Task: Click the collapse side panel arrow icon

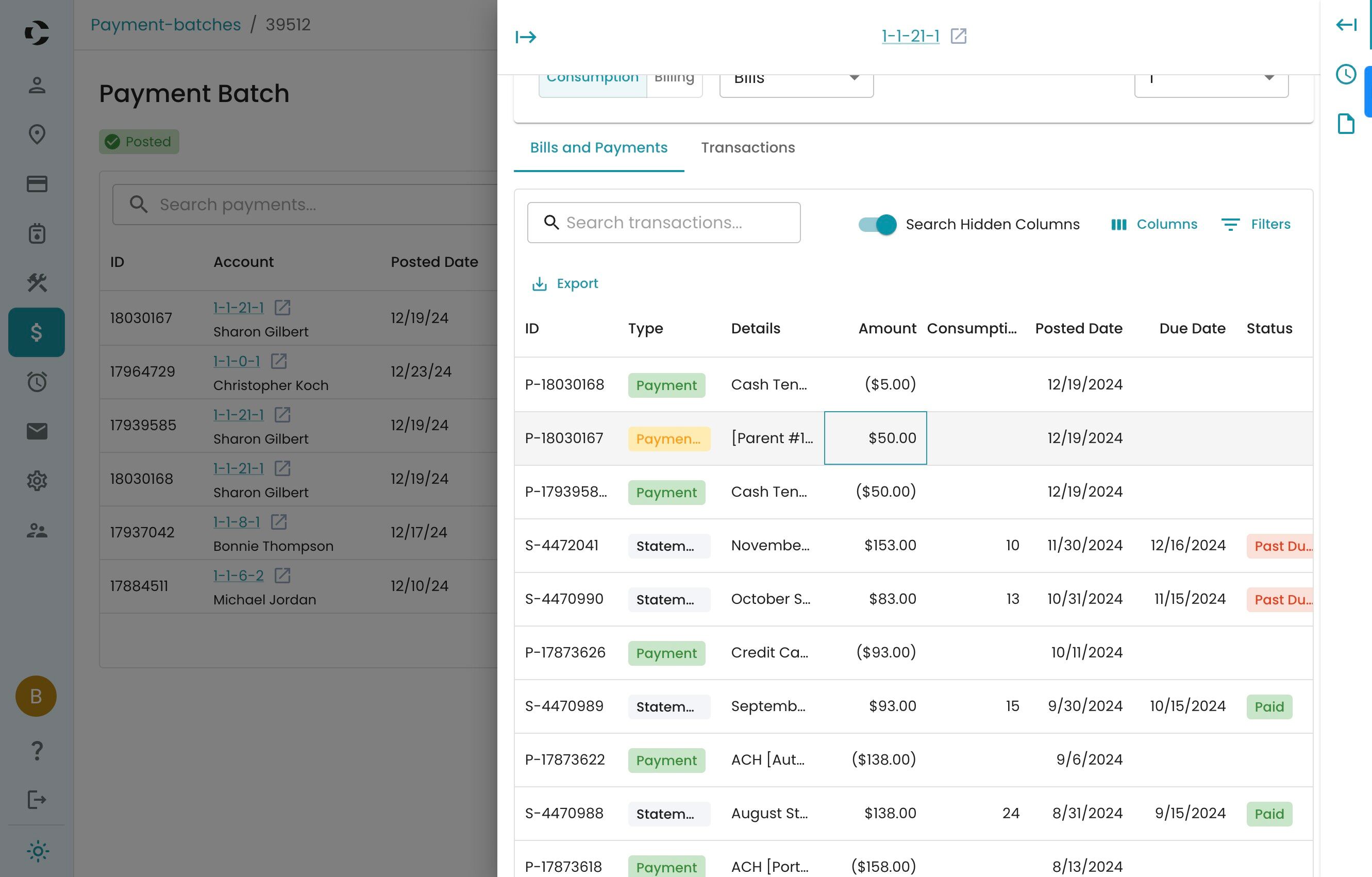Action: (x=525, y=37)
